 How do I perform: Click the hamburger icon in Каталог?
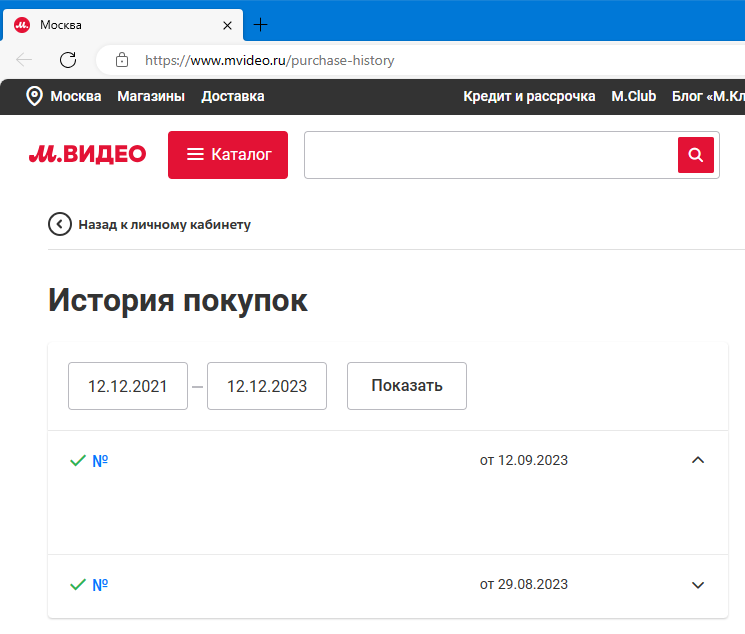[x=195, y=154]
